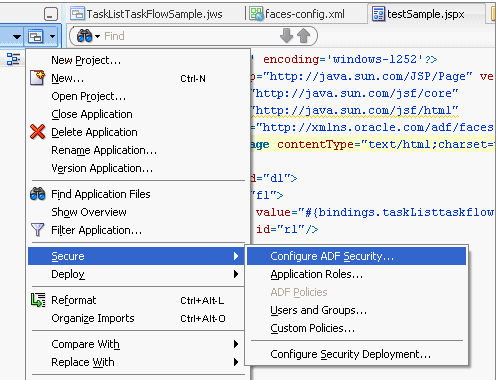The width and height of the screenshot is (501, 380).
Task: Choose Find Application Files menu item
Action: coord(137,194)
